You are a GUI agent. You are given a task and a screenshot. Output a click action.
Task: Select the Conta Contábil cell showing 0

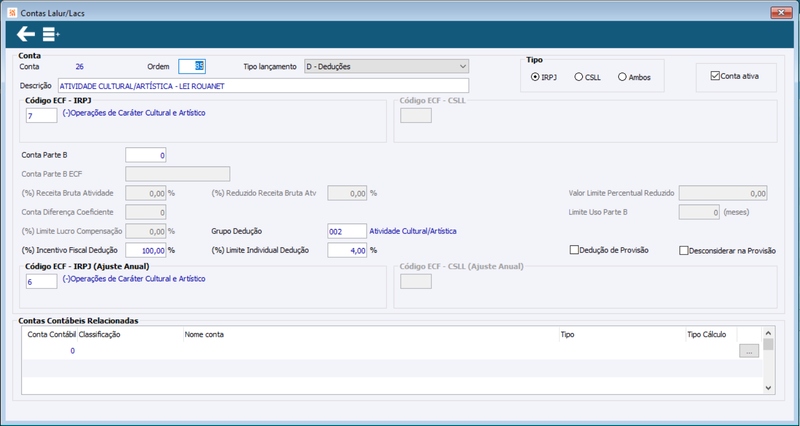pyautogui.click(x=50, y=351)
